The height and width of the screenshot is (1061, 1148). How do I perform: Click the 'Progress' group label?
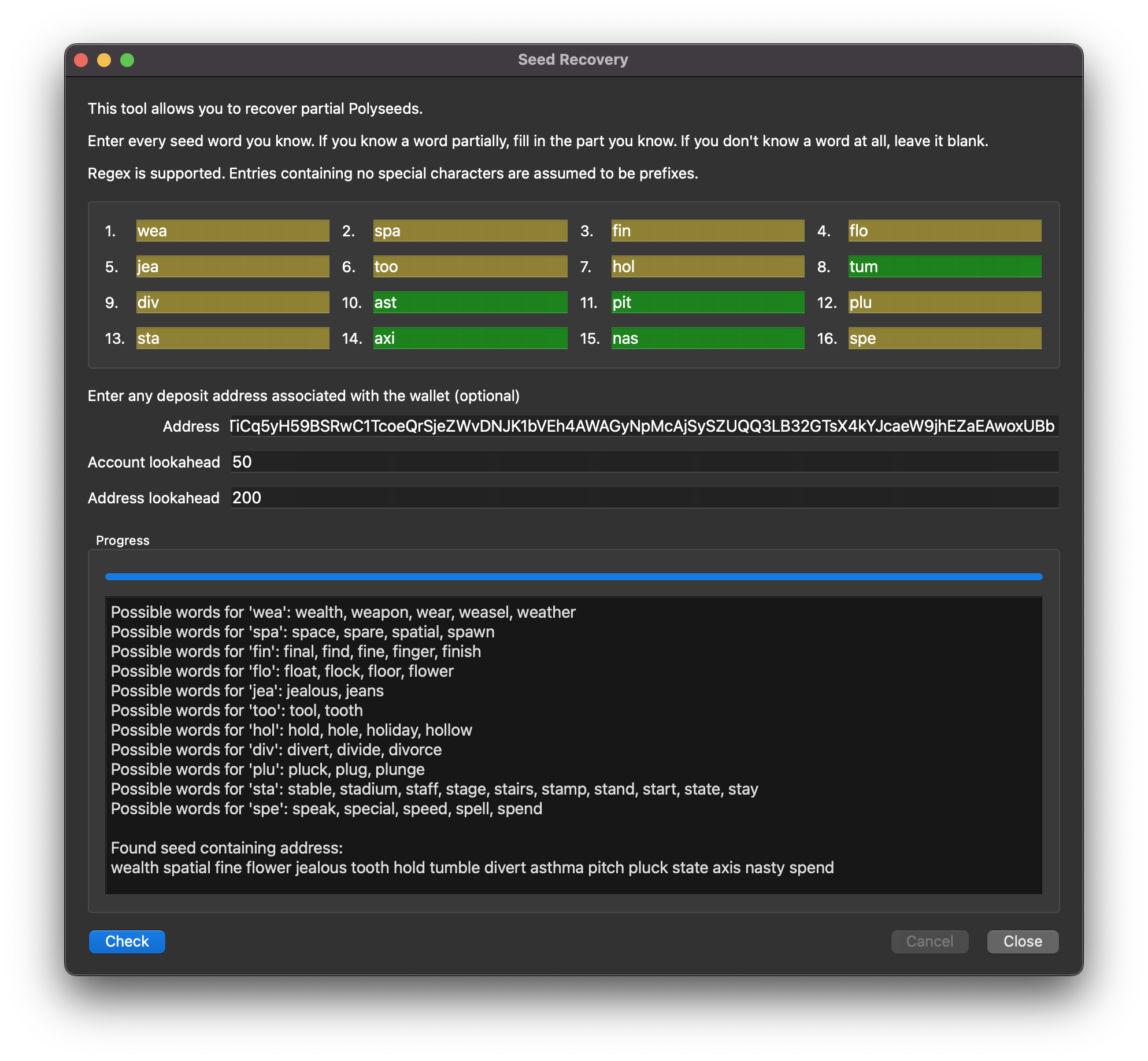tap(123, 540)
